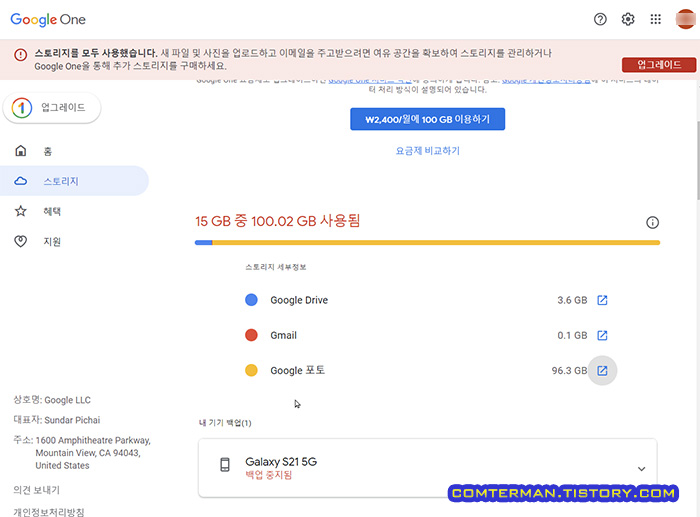Click the Google Drive label
Viewport: 700px width, 517px height.
[299, 300]
